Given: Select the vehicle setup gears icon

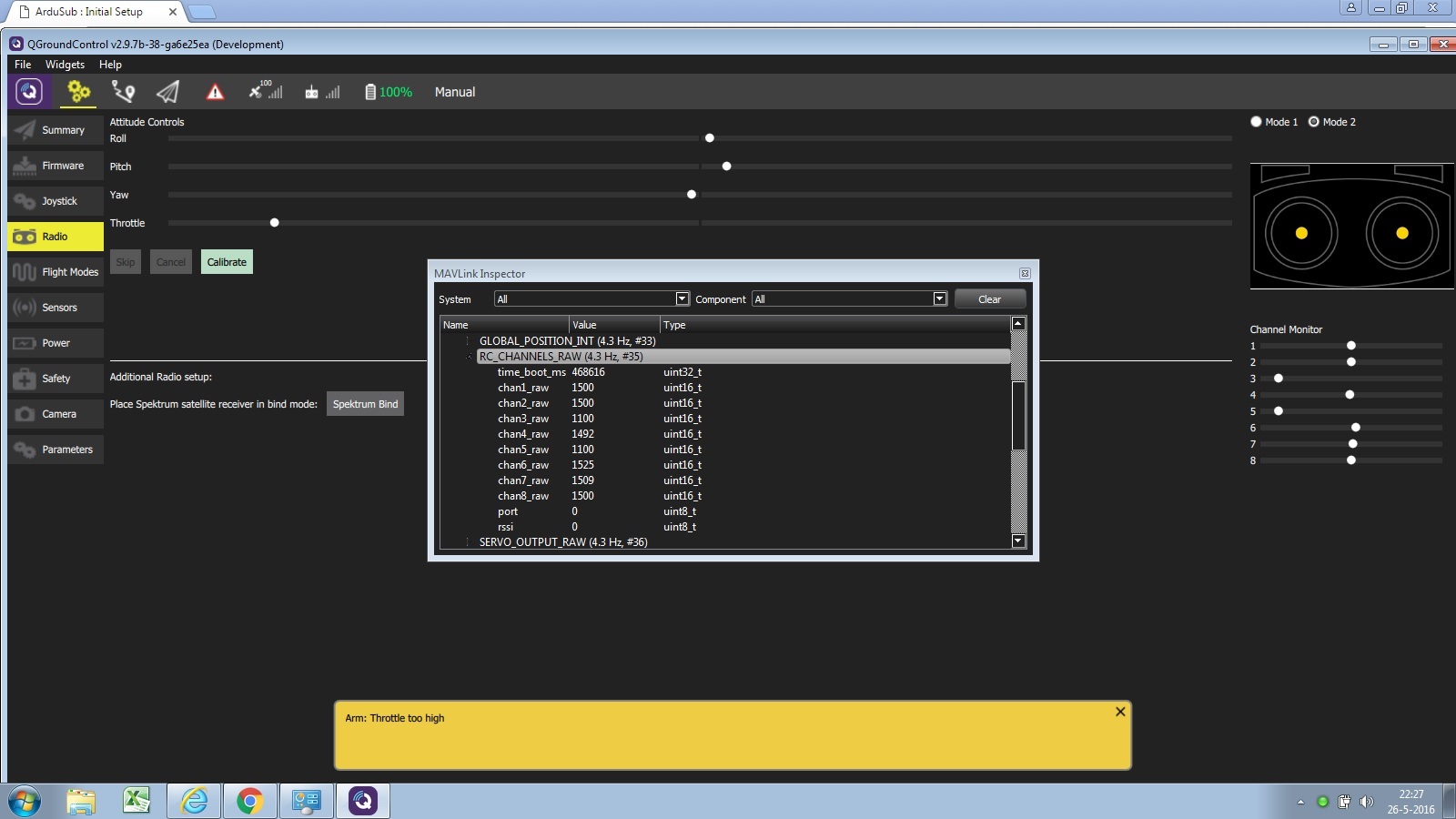Looking at the screenshot, I should tap(79, 91).
